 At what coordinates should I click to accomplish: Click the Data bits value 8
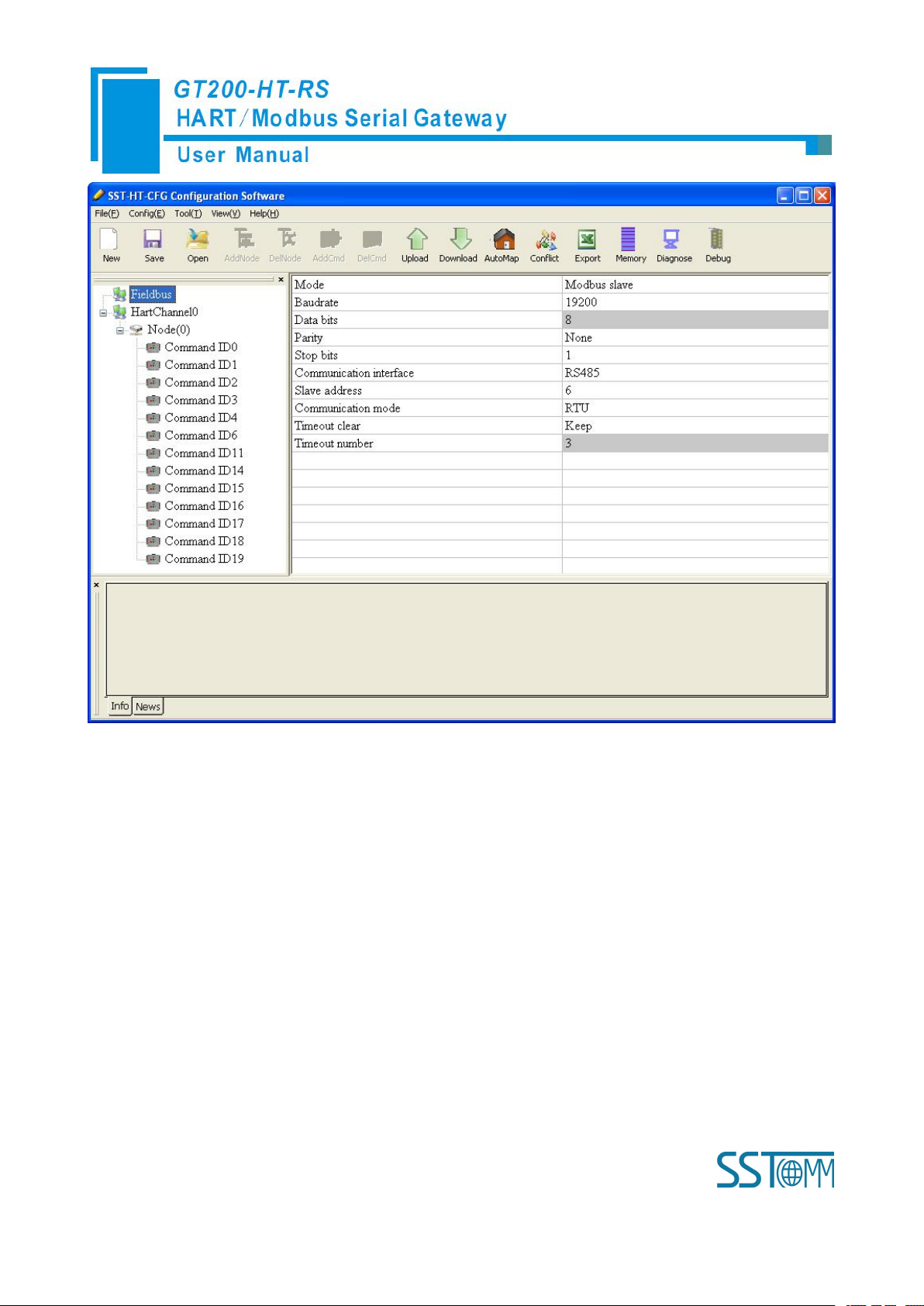pyautogui.click(x=695, y=320)
